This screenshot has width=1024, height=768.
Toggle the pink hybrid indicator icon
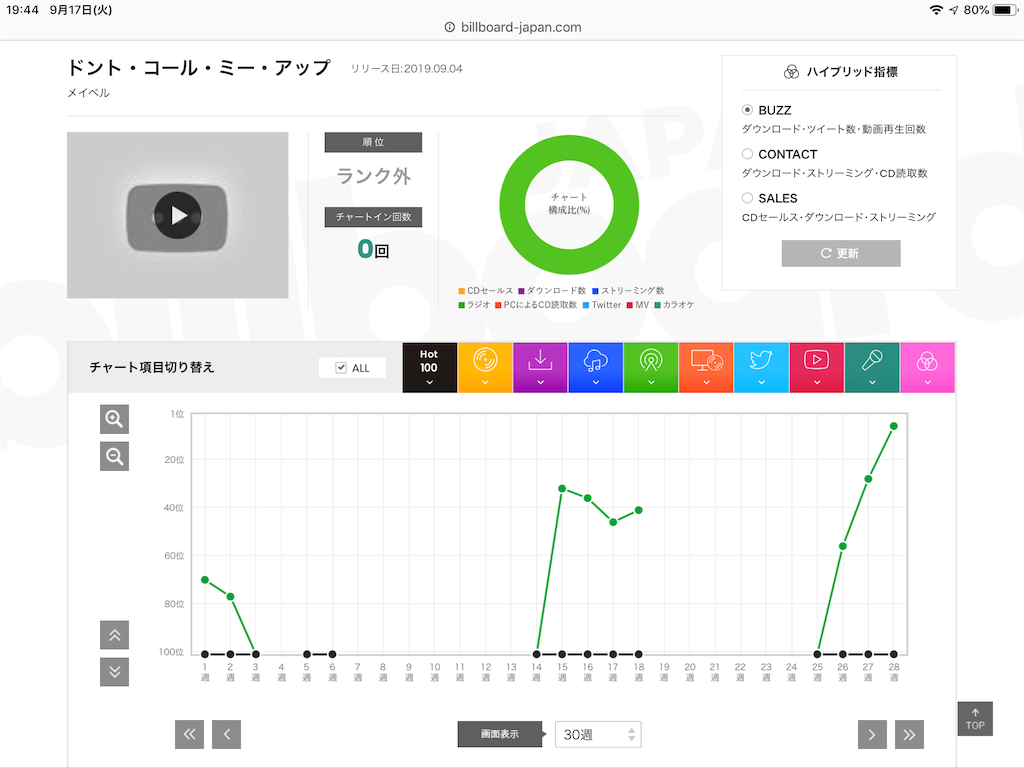927,368
